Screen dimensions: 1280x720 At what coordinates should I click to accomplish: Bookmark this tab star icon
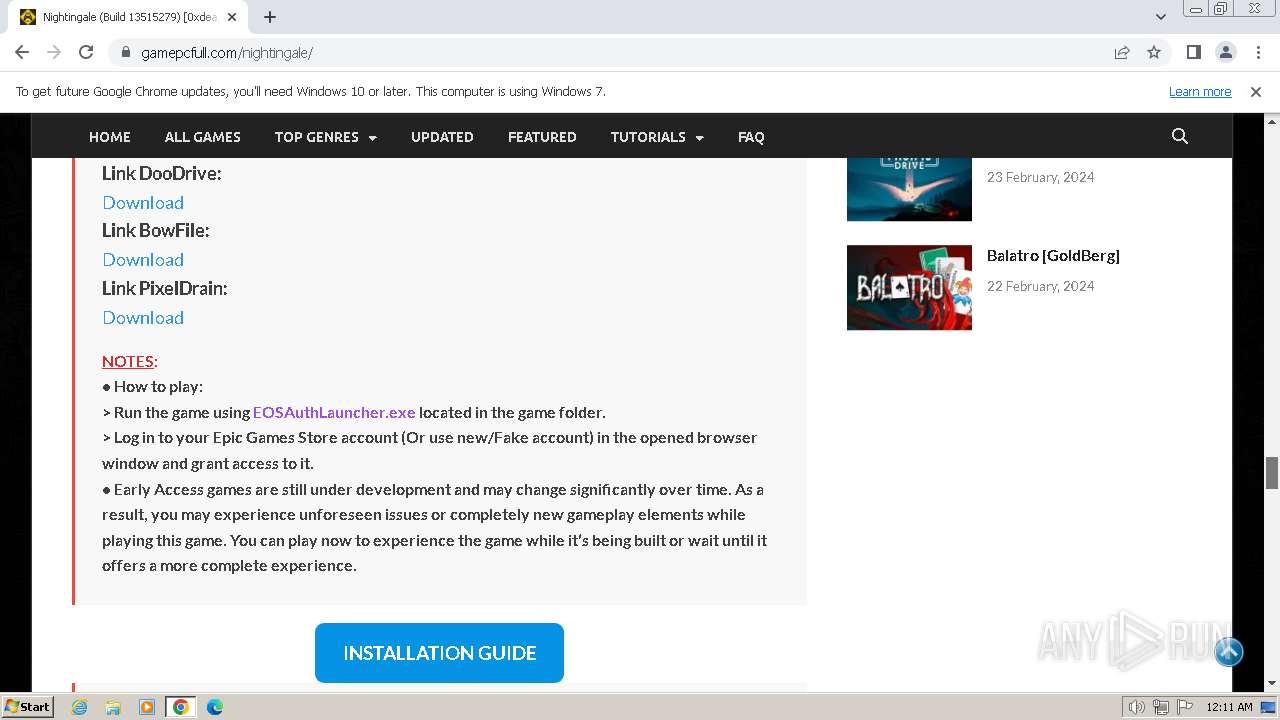tap(1154, 52)
